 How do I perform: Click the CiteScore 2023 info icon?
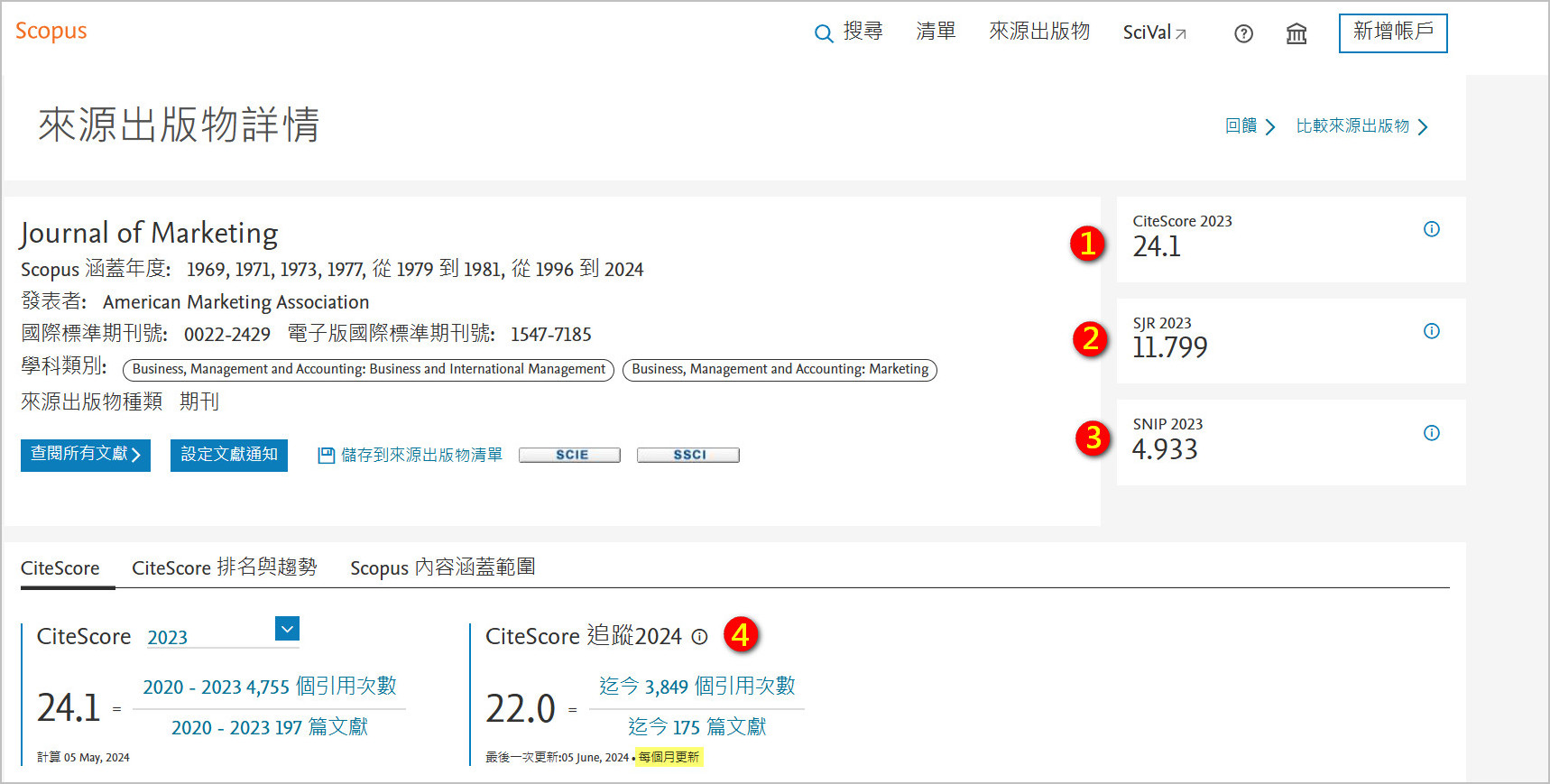(x=1432, y=229)
